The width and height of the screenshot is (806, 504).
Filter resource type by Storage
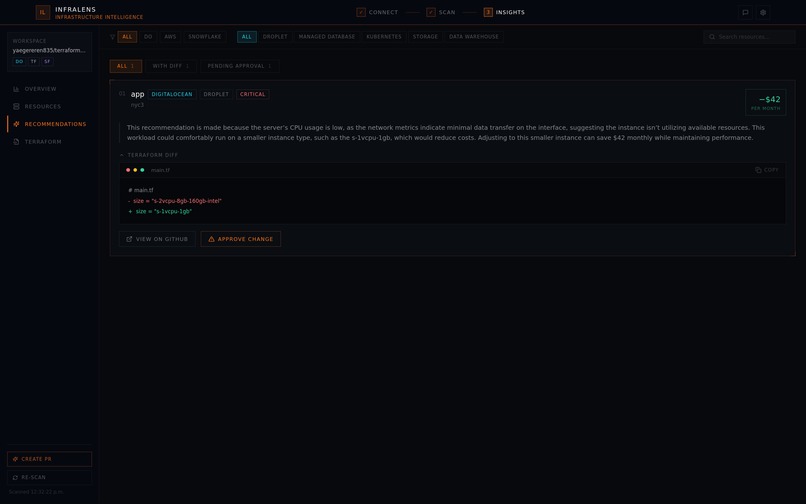tap(425, 37)
